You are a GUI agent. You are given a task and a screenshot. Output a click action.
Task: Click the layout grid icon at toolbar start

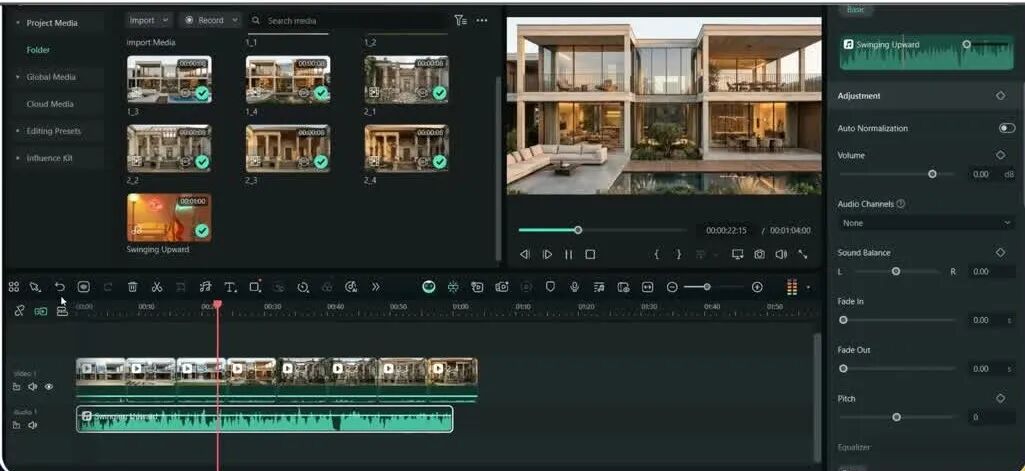14,287
